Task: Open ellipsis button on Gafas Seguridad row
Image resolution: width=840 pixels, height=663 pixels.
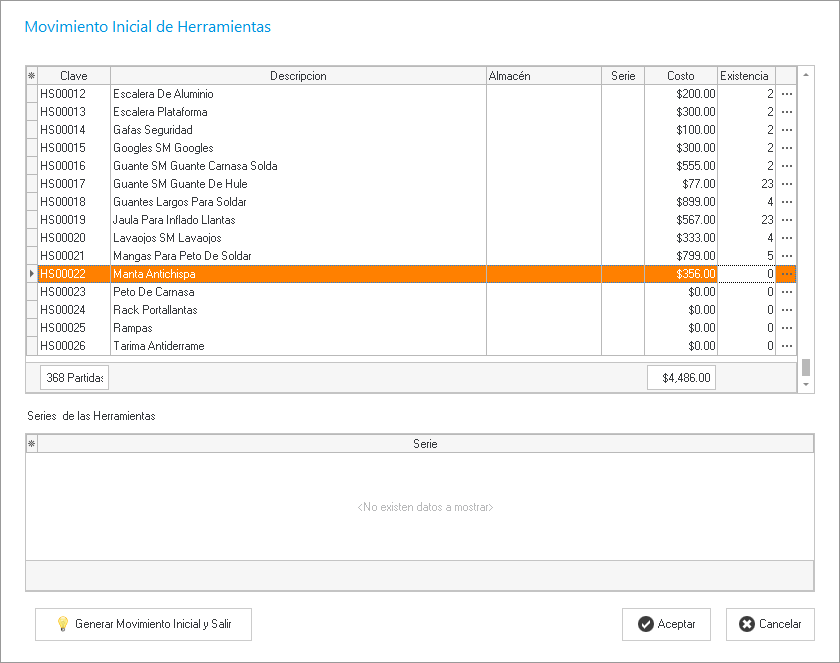Action: [x=786, y=130]
